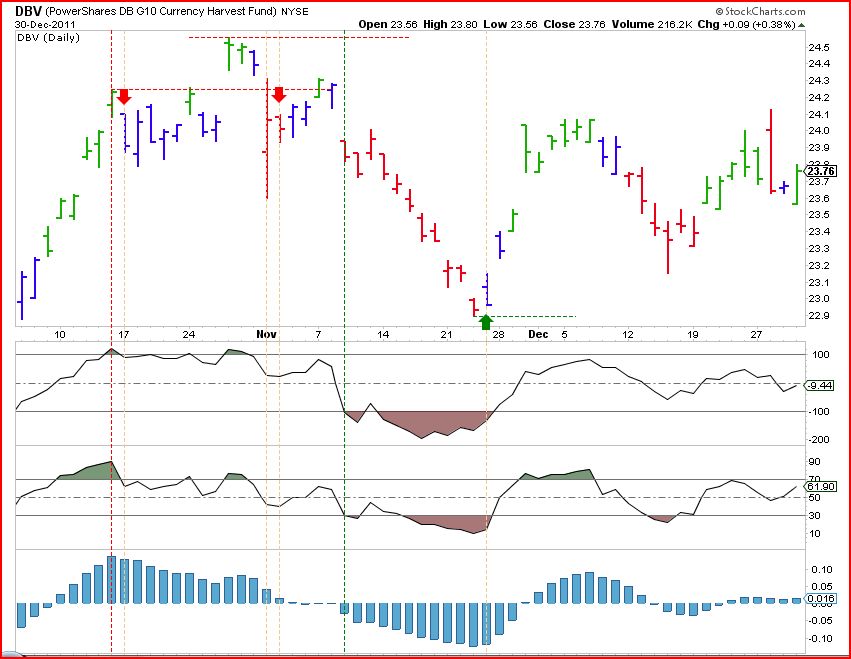
Task: Click the DBV (Daily) chart legend label
Action: pyautogui.click(x=48, y=37)
